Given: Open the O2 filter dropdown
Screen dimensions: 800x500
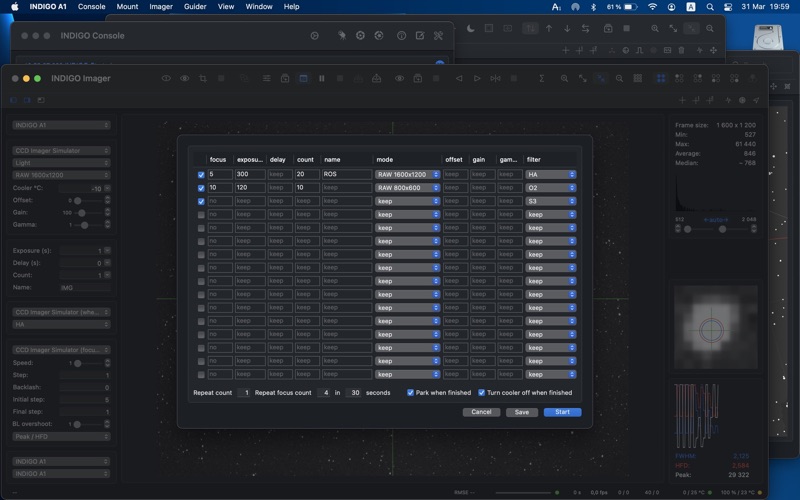Looking at the screenshot, I should tap(551, 188).
